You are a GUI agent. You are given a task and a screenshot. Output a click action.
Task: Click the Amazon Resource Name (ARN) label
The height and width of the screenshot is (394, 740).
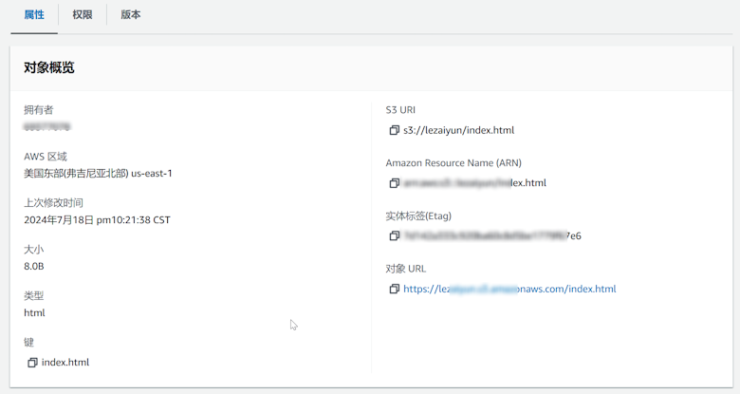(x=454, y=163)
